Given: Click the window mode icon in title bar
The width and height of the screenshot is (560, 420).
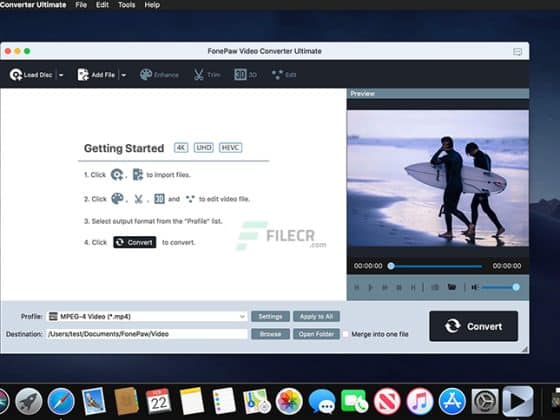Looking at the screenshot, I should pyautogui.click(x=518, y=52).
